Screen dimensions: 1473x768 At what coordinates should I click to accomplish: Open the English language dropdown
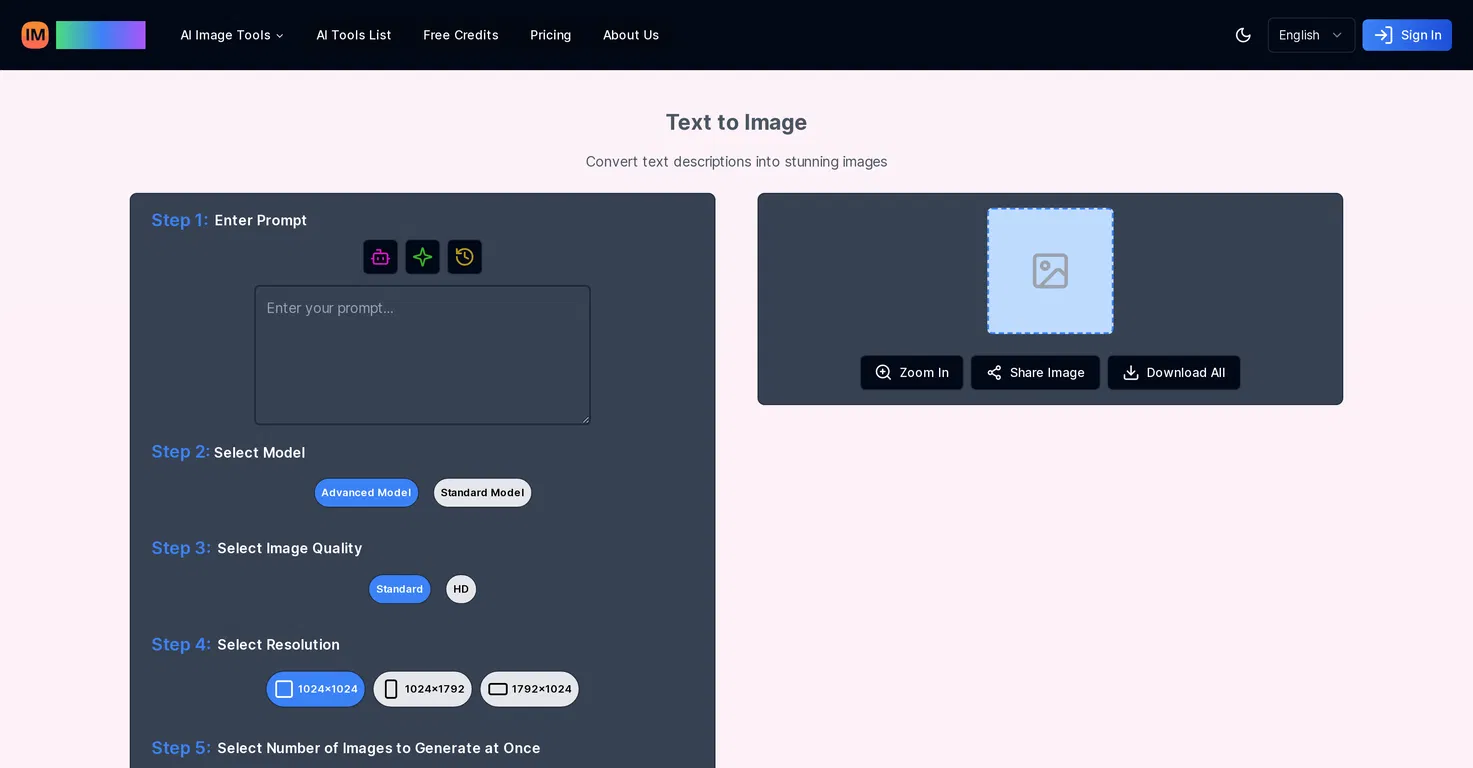(1311, 35)
